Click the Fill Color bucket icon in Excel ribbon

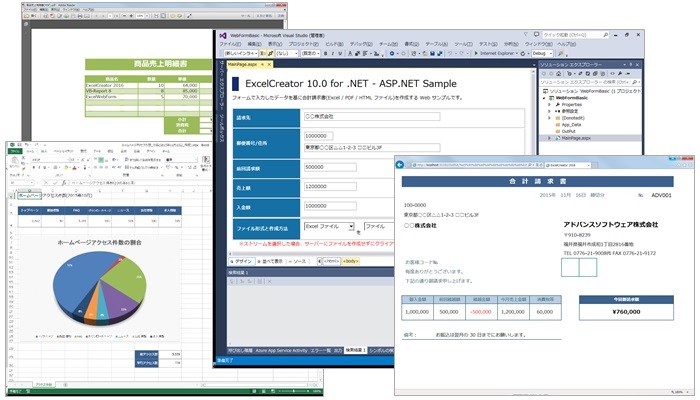[66, 167]
